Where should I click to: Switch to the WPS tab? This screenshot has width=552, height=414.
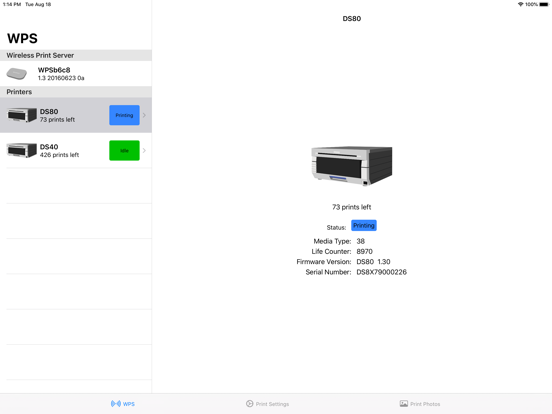123,404
